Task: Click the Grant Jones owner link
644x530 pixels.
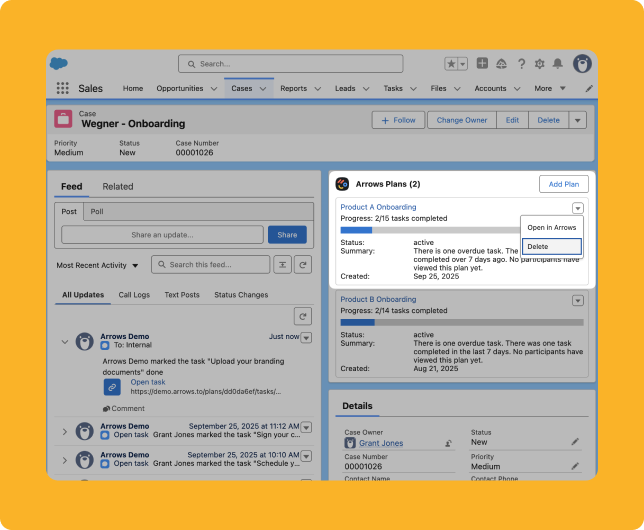Action: pos(381,443)
